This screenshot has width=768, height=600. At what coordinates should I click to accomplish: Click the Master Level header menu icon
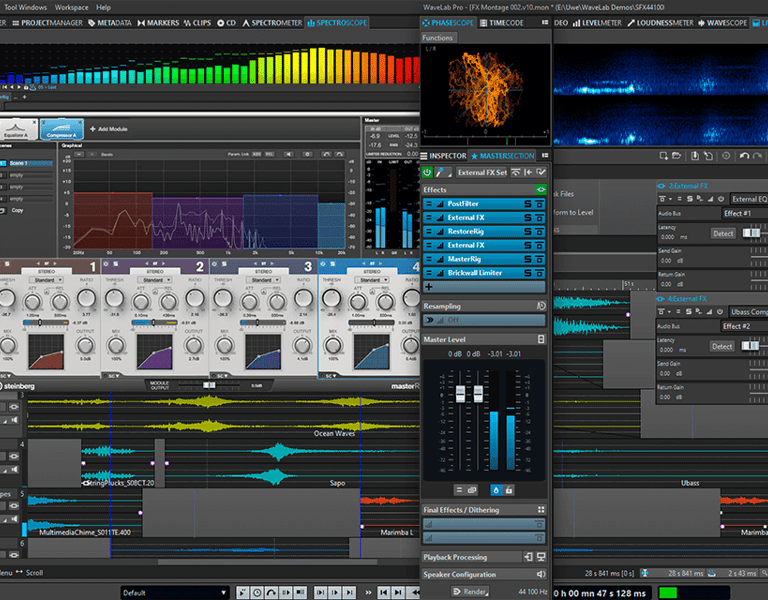(x=541, y=340)
